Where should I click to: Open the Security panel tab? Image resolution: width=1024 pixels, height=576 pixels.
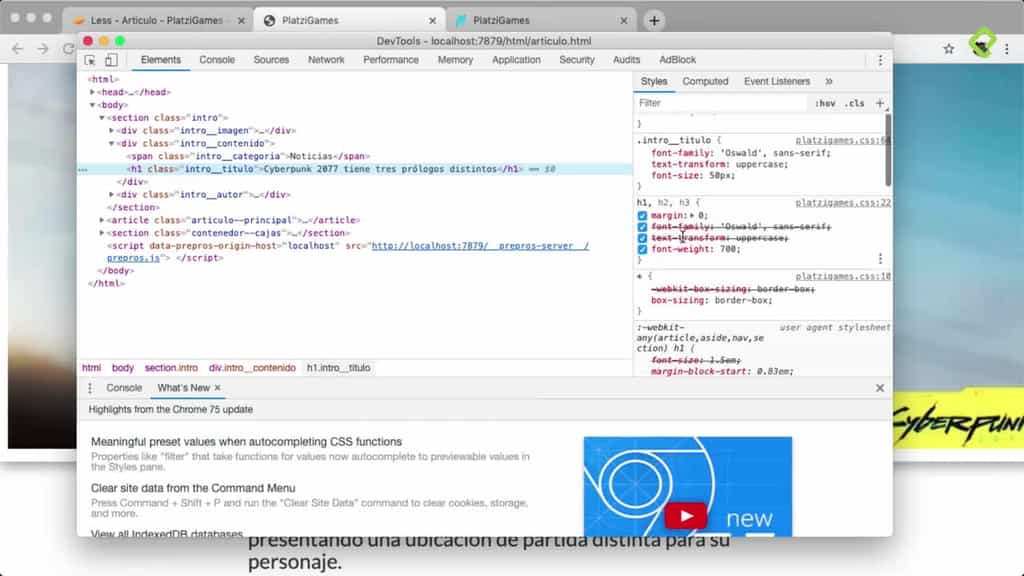(x=577, y=60)
